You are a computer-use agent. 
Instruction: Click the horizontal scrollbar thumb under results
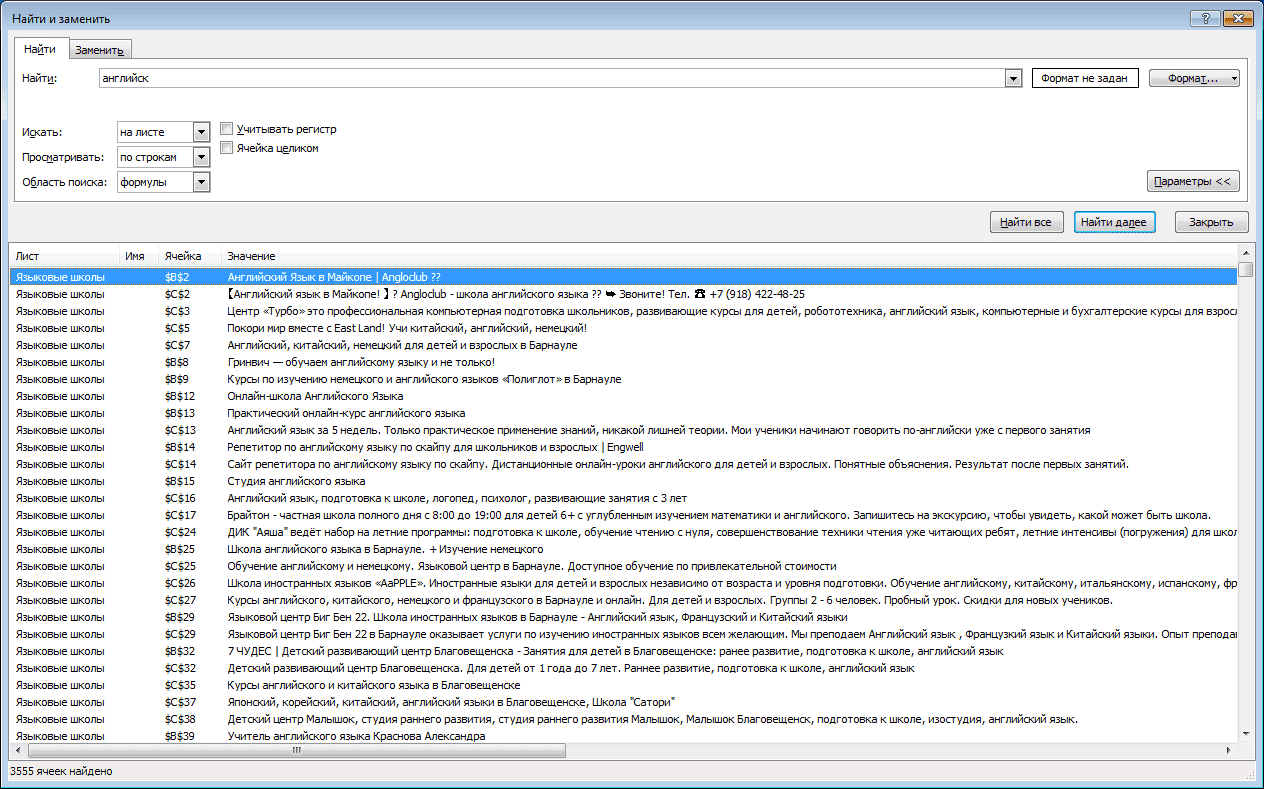coord(297,750)
